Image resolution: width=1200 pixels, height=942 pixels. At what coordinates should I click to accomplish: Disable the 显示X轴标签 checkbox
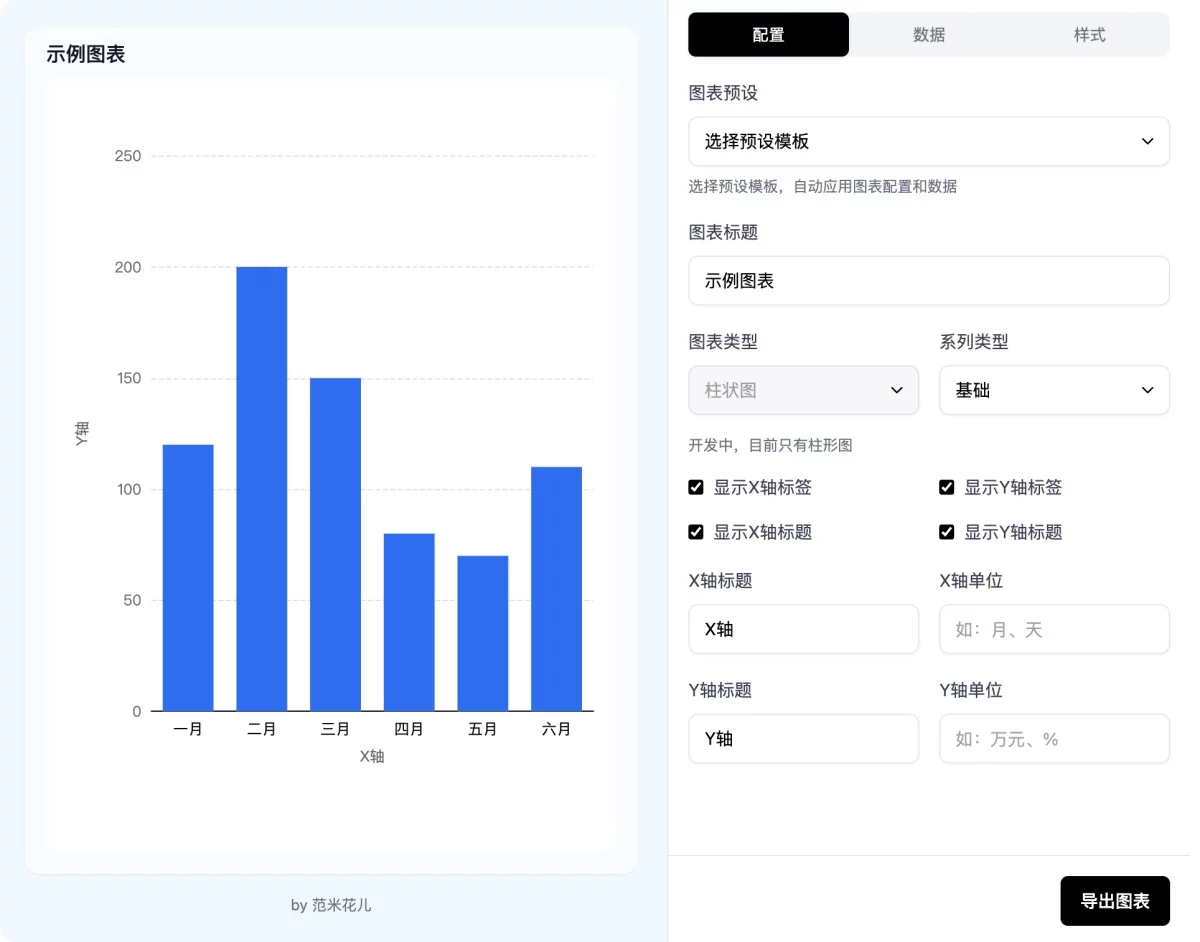[695, 487]
